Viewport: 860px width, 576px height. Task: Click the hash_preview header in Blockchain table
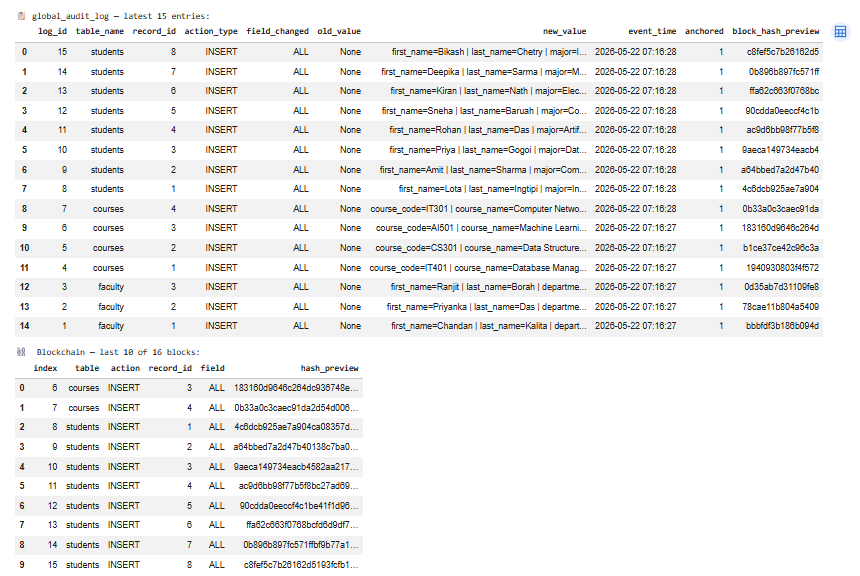coord(329,368)
